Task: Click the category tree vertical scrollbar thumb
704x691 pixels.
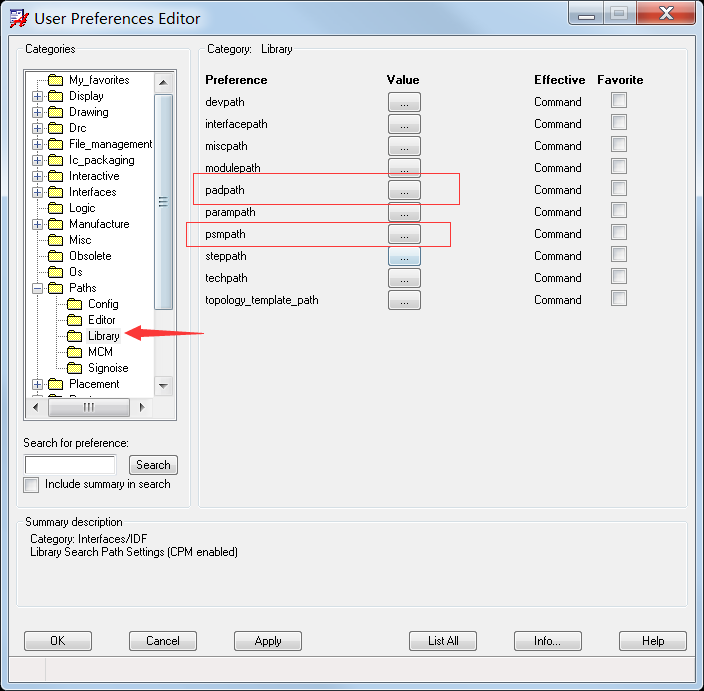Action: pos(163,202)
